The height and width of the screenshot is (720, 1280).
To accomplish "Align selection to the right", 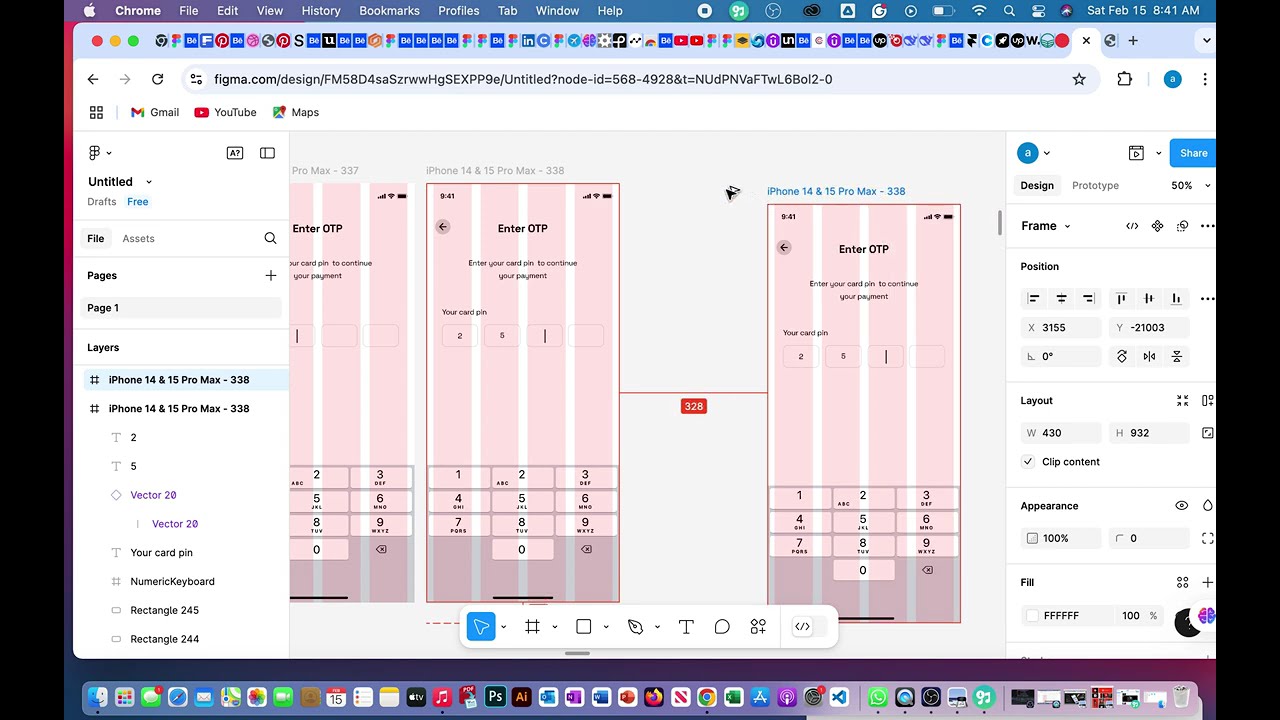I will click(x=1089, y=298).
